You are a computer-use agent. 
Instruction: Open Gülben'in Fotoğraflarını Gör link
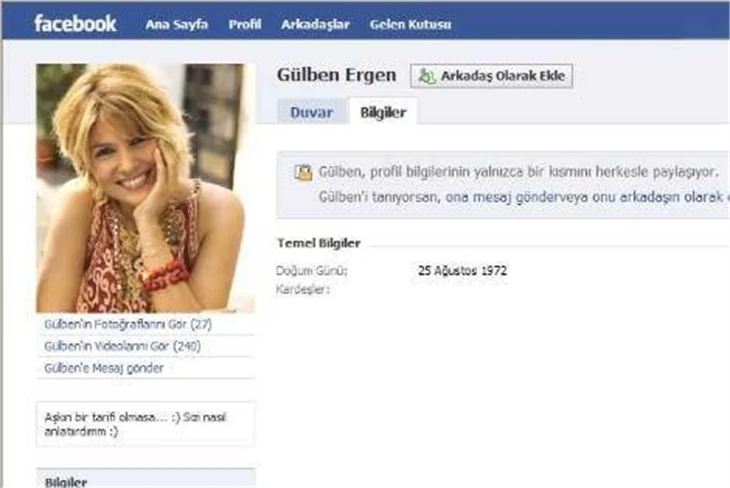coord(128,324)
